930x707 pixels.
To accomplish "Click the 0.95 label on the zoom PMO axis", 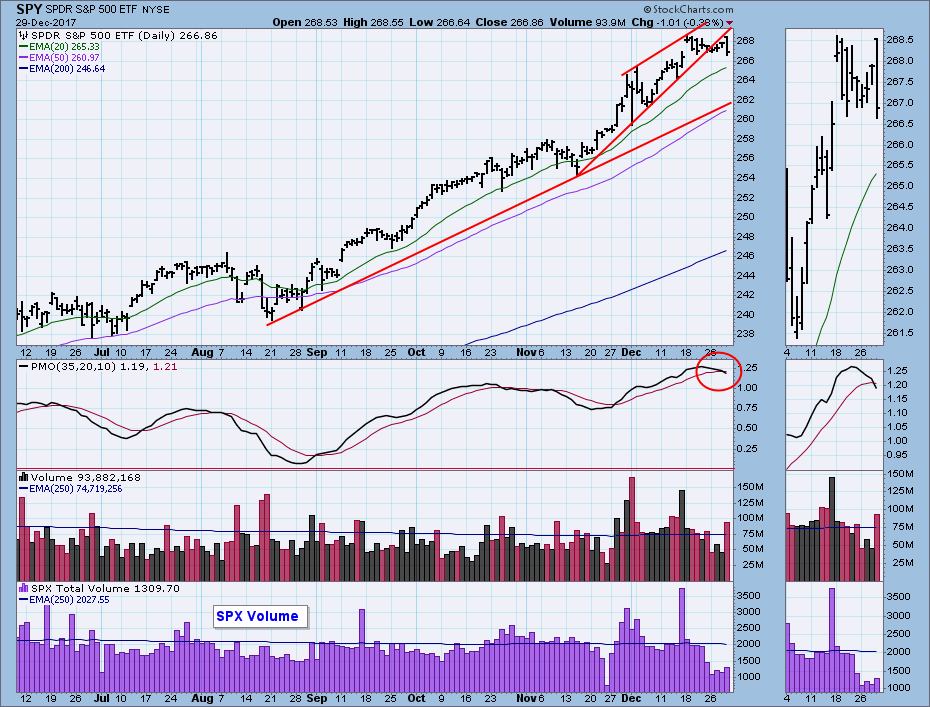I will (897, 455).
